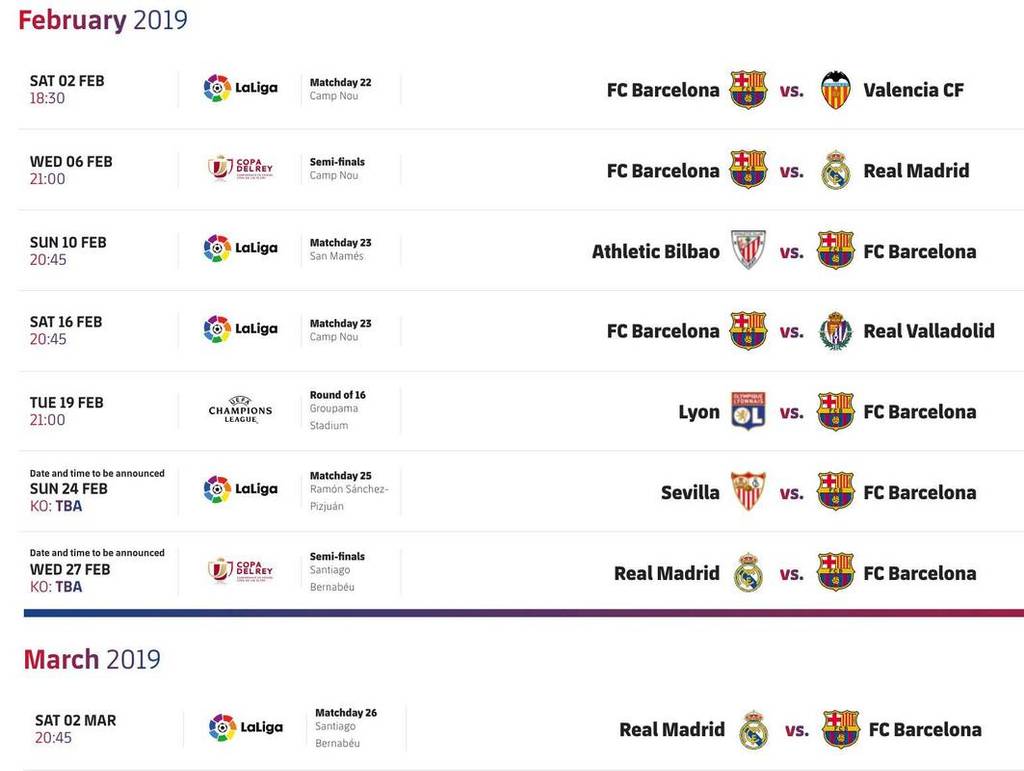Click the March 2019 heading
Image resolution: width=1024 pixels, height=771 pixels.
click(92, 659)
